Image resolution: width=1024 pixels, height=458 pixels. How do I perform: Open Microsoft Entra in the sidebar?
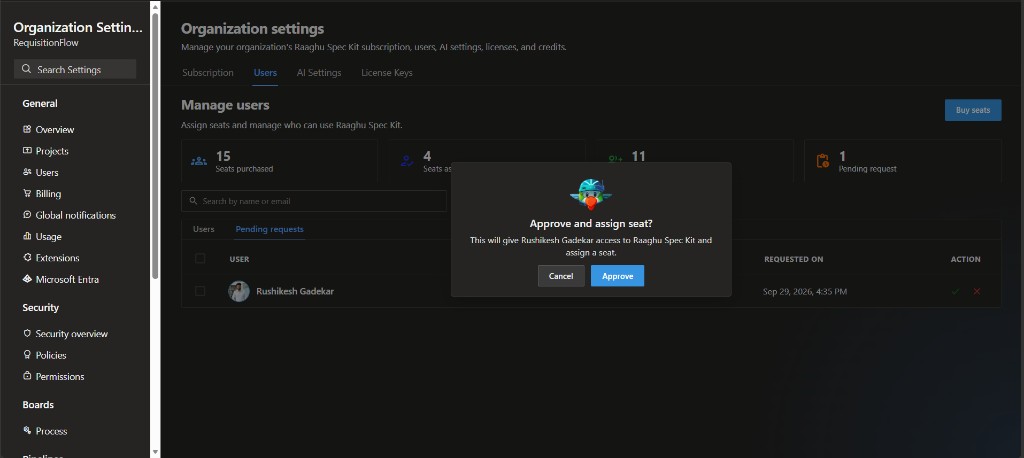point(67,280)
